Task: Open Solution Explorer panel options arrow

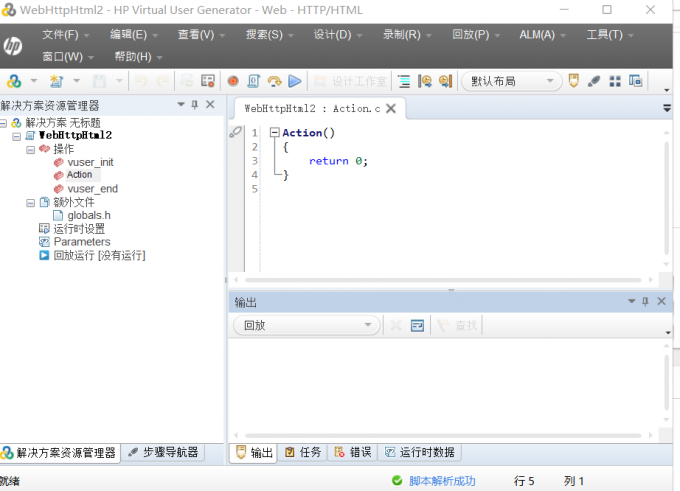Action: click(x=181, y=104)
